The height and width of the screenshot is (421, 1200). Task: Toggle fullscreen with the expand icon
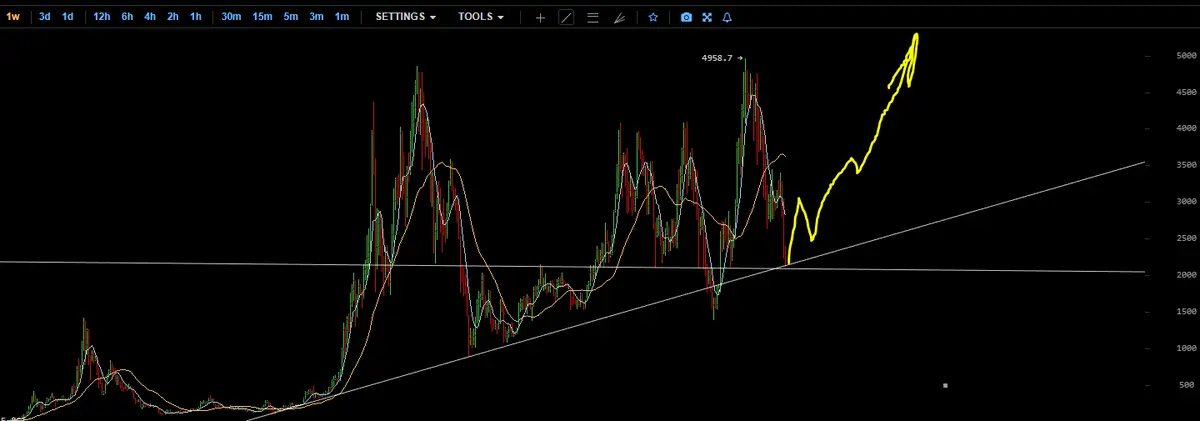tap(707, 17)
